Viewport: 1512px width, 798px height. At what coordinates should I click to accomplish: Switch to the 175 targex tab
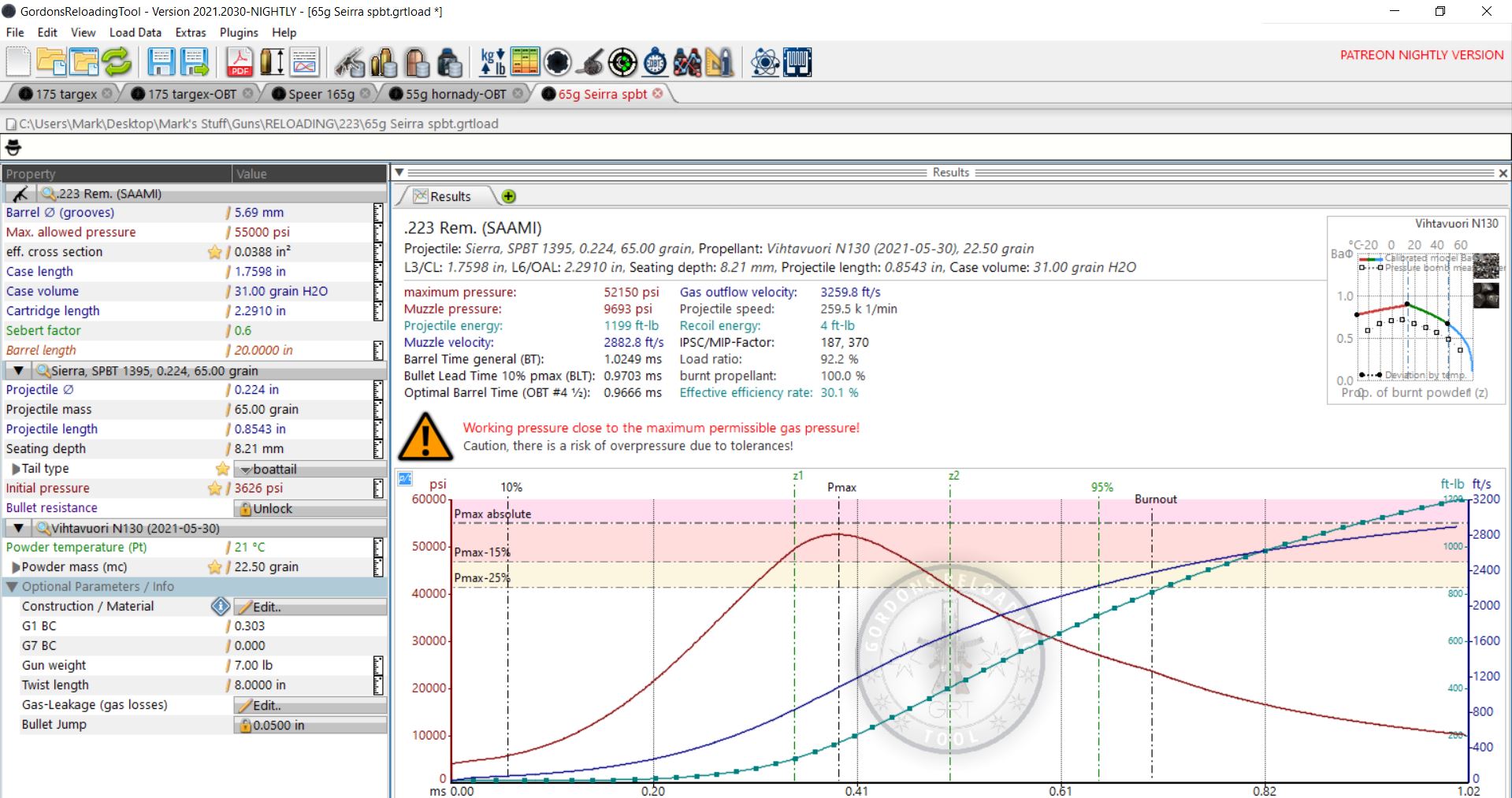[x=66, y=94]
